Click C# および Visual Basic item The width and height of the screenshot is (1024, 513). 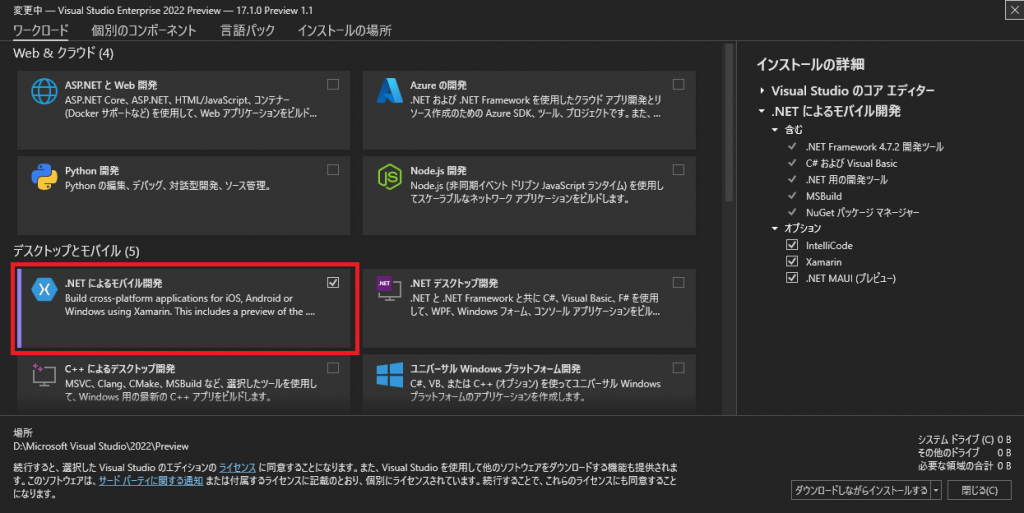(x=852, y=163)
